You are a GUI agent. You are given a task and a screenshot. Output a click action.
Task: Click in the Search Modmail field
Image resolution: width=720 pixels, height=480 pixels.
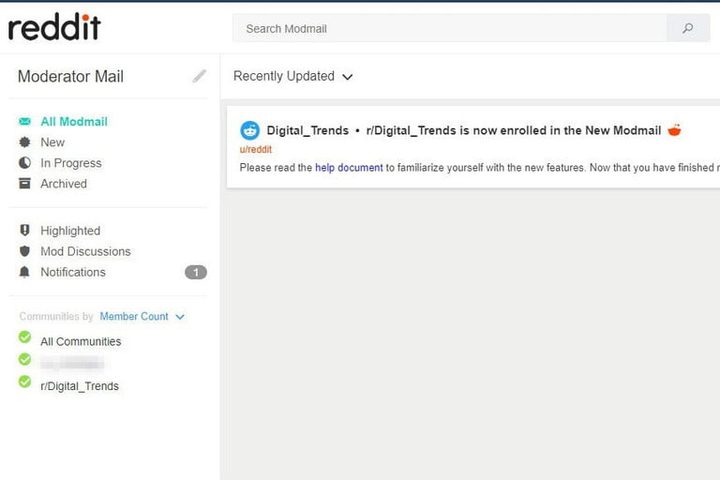click(450, 29)
